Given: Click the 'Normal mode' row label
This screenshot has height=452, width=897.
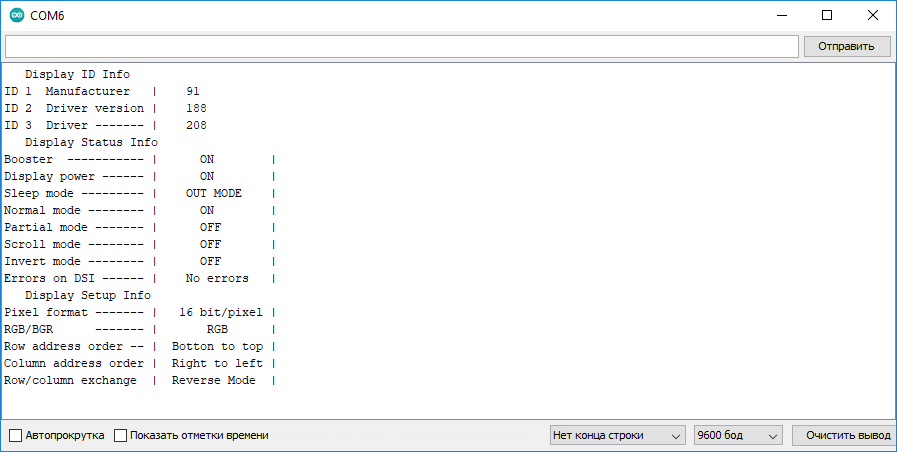Looking at the screenshot, I should coord(42,211).
